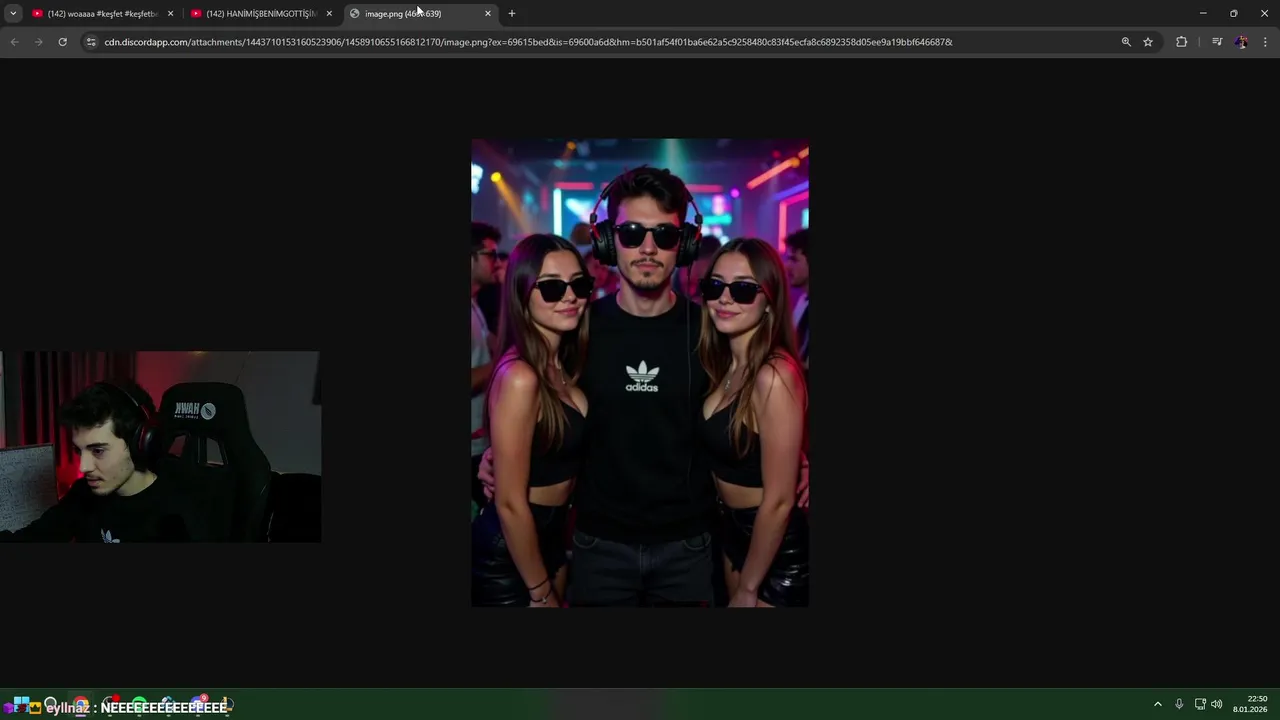This screenshot has height=720, width=1280.
Task: View site information icon in address bar
Action: click(x=91, y=42)
